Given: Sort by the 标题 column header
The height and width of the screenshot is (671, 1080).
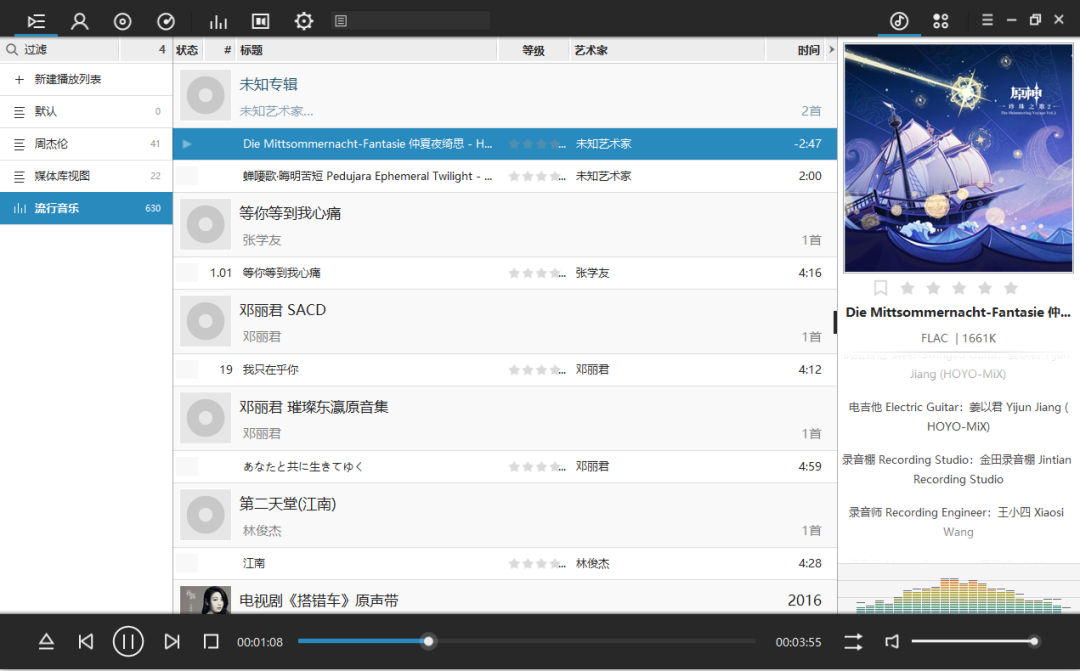Looking at the screenshot, I should pos(366,50).
